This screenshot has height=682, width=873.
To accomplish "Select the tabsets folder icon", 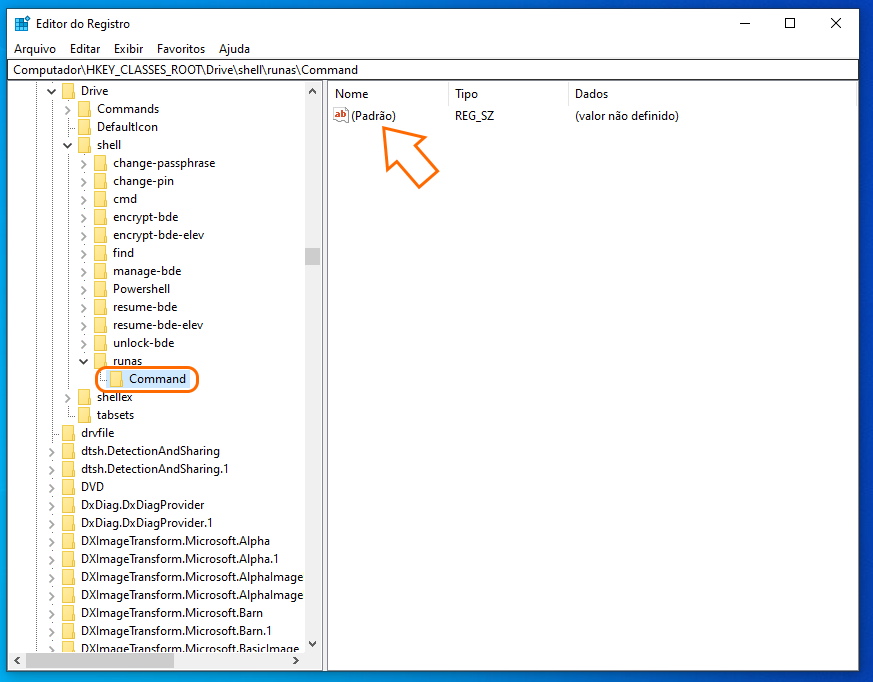I will pyautogui.click(x=84, y=415).
